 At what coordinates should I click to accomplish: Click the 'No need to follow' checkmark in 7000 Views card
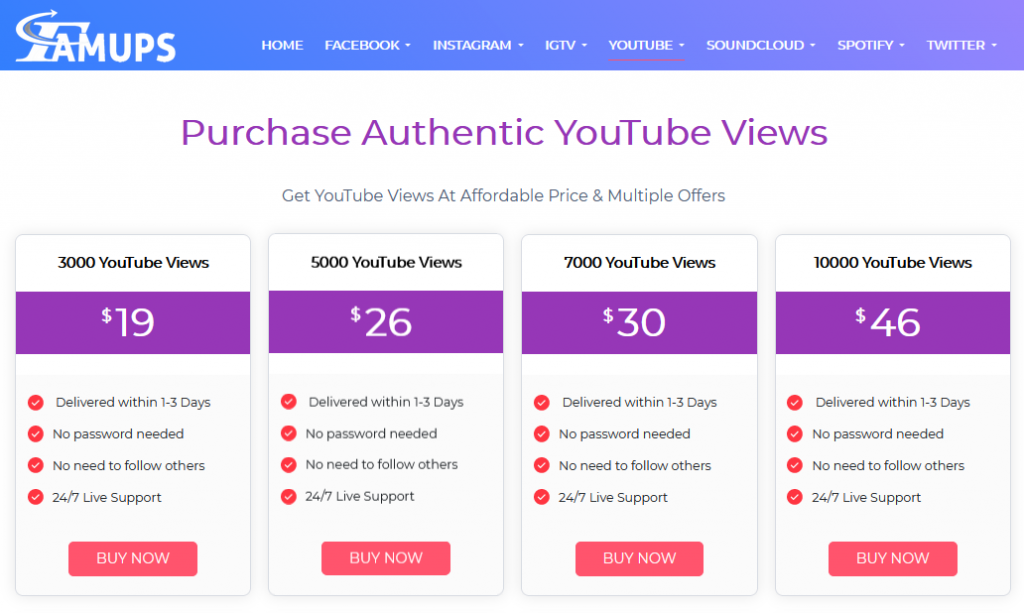[x=541, y=465]
